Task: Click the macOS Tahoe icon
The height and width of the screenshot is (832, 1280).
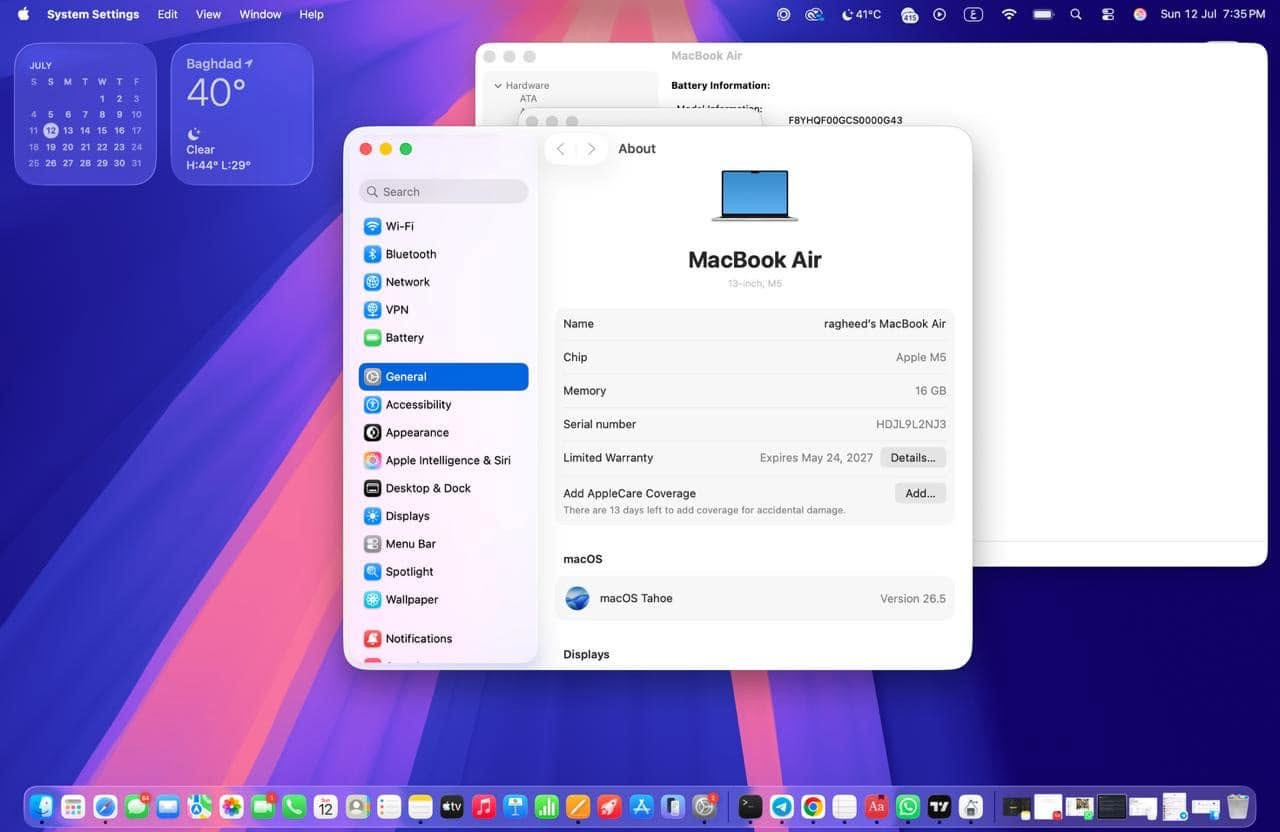Action: tap(577, 598)
